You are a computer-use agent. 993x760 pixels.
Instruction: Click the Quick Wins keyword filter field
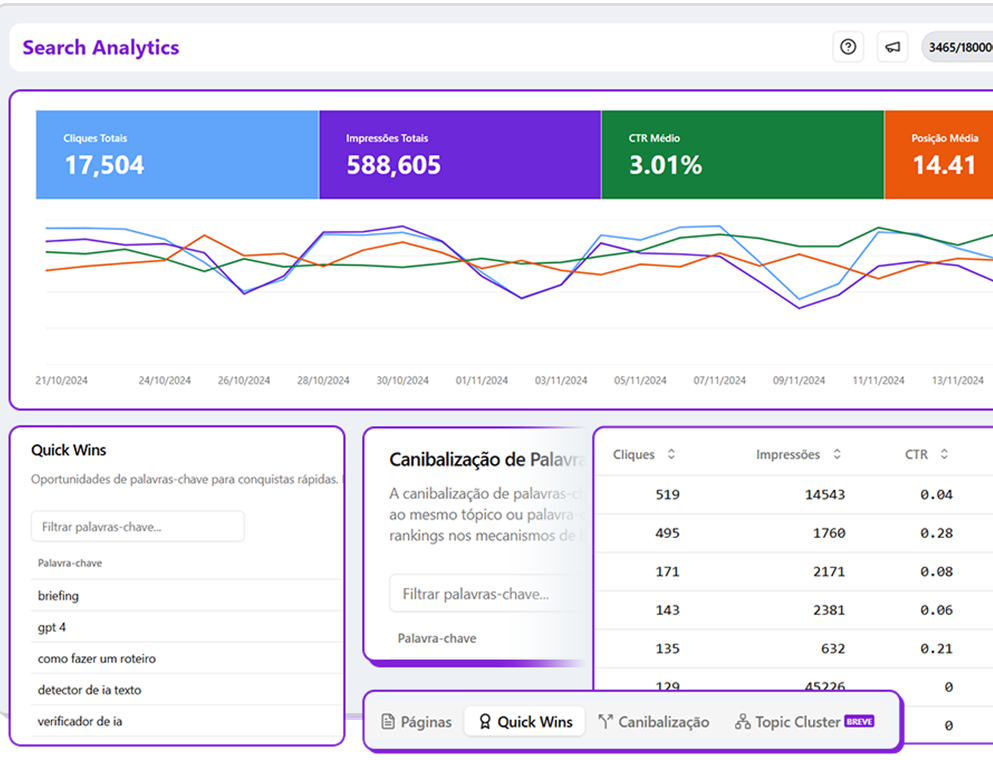click(137, 526)
